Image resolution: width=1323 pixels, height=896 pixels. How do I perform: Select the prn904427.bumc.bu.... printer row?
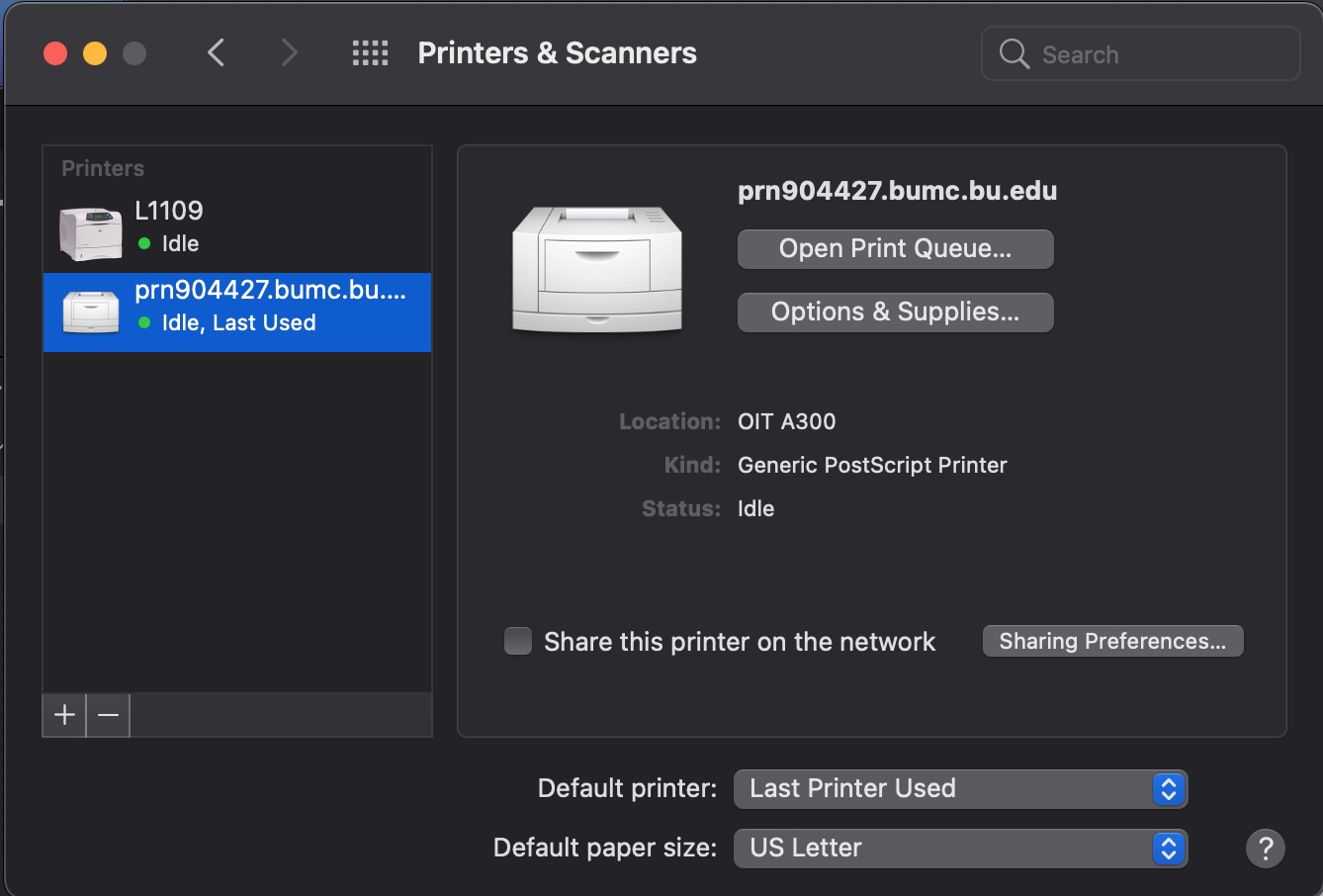237,313
